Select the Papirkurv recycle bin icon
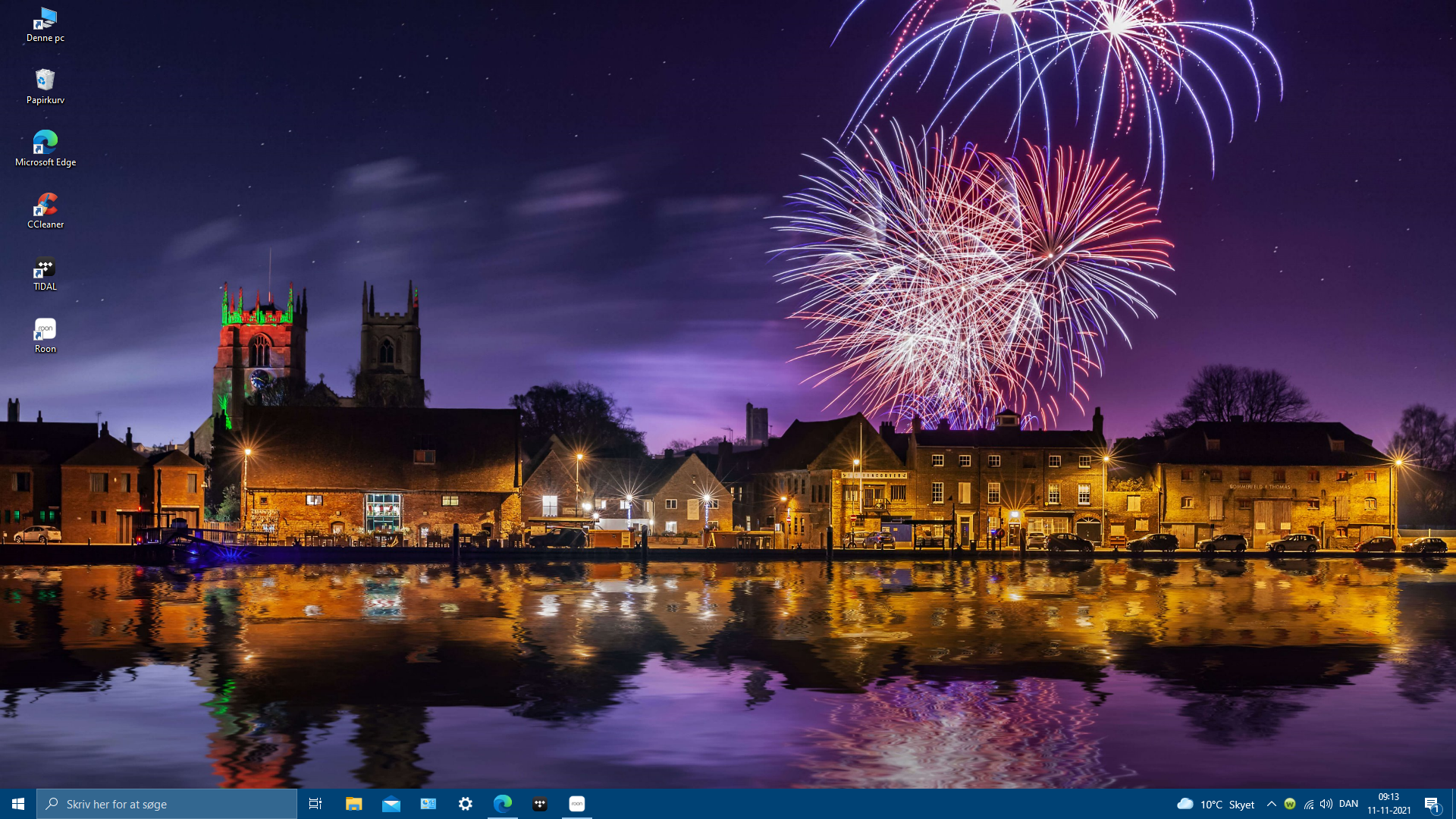The height and width of the screenshot is (819, 1456). [x=45, y=86]
